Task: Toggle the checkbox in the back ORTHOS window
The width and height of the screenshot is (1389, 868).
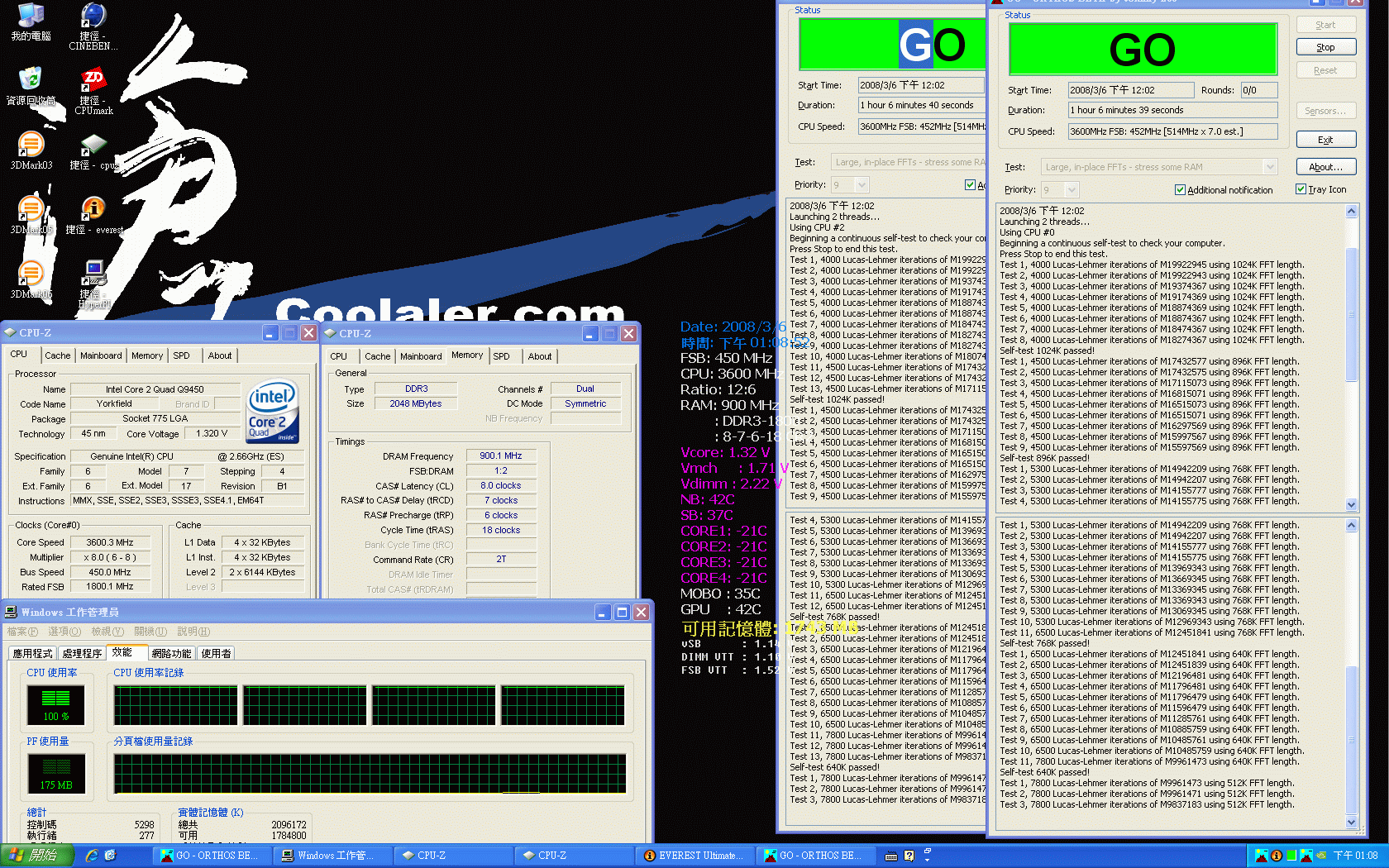Action: pos(970,184)
